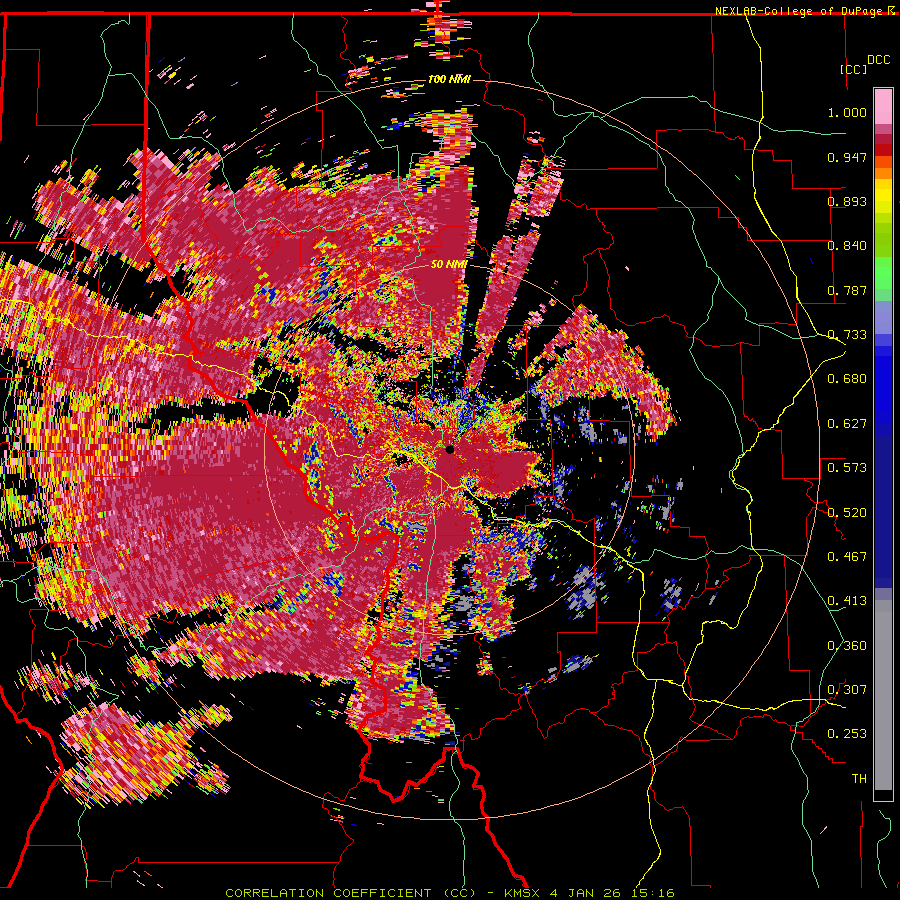The width and height of the screenshot is (900, 900).
Task: Select the 0.360 scale value
Action: [x=847, y=646]
